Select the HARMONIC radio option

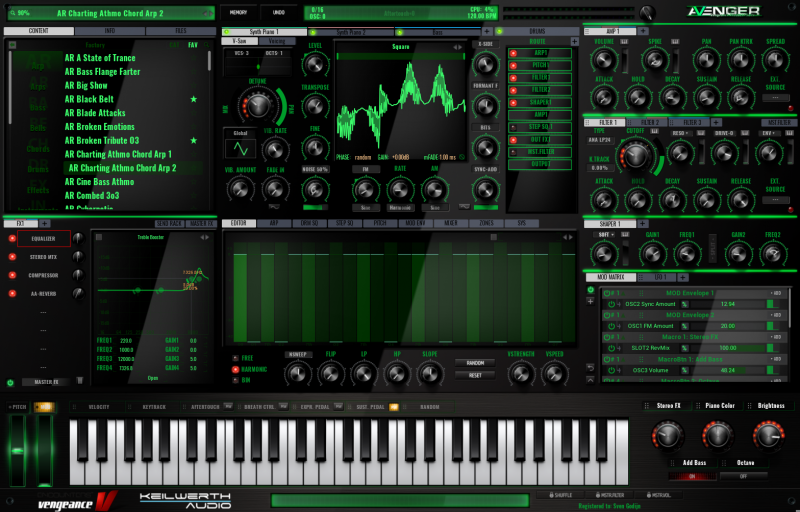click(x=235, y=369)
